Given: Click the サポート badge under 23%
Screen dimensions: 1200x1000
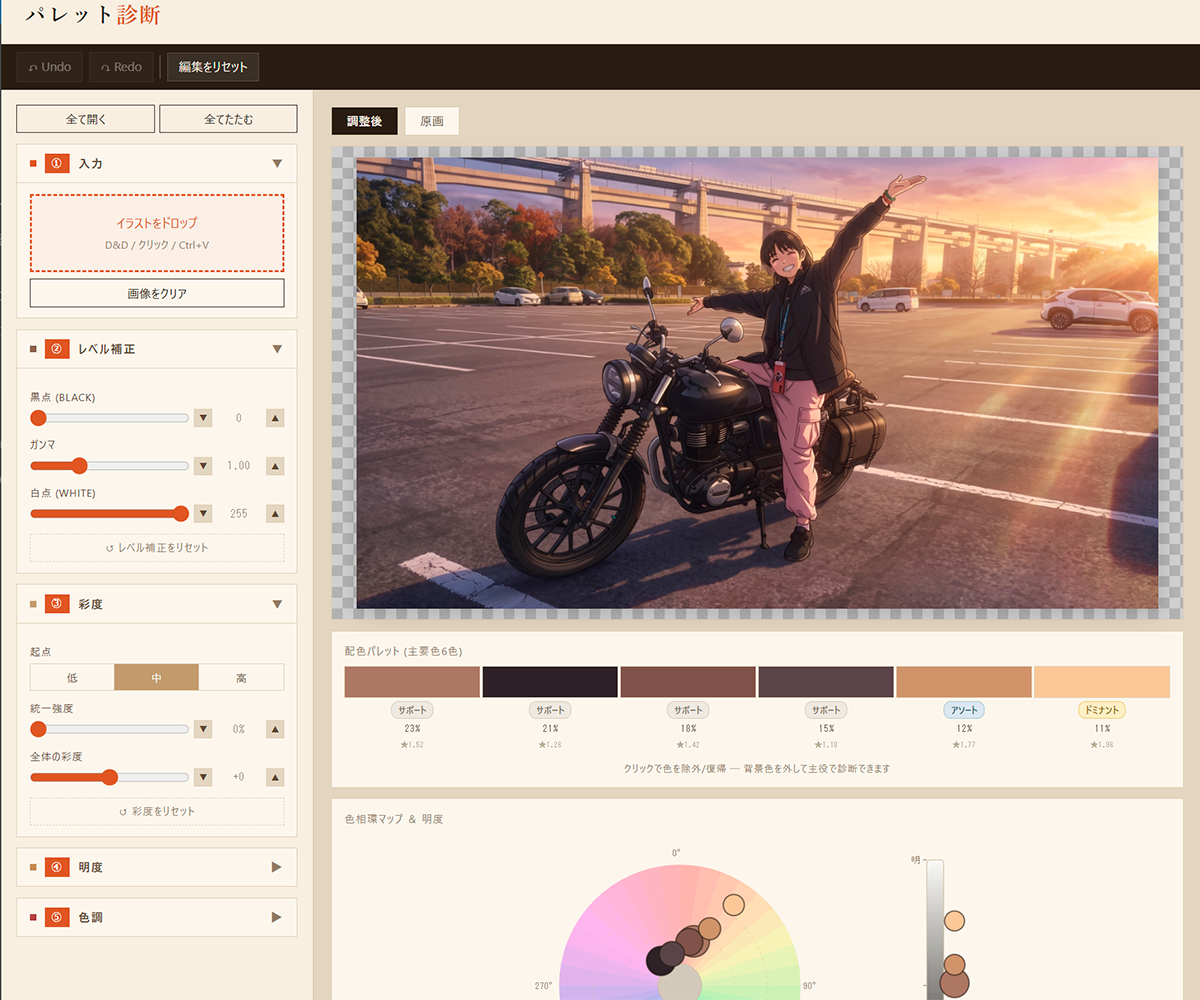Looking at the screenshot, I should (x=413, y=710).
